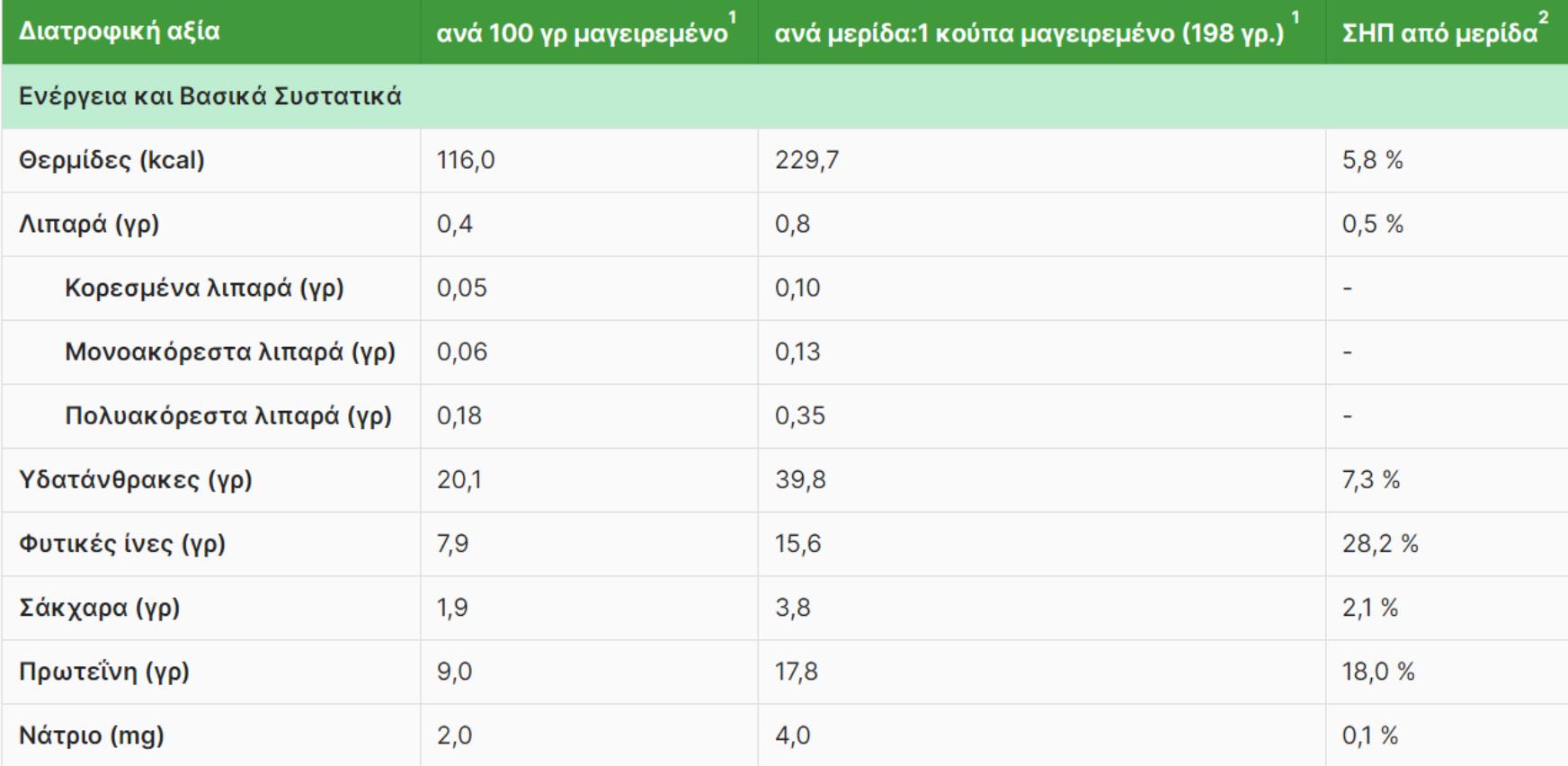Viewport: 1568px width, 766px height.
Task: Open footnote 2 next to 'ΣΗΠ από μερίδα'
Action: click(1544, 18)
